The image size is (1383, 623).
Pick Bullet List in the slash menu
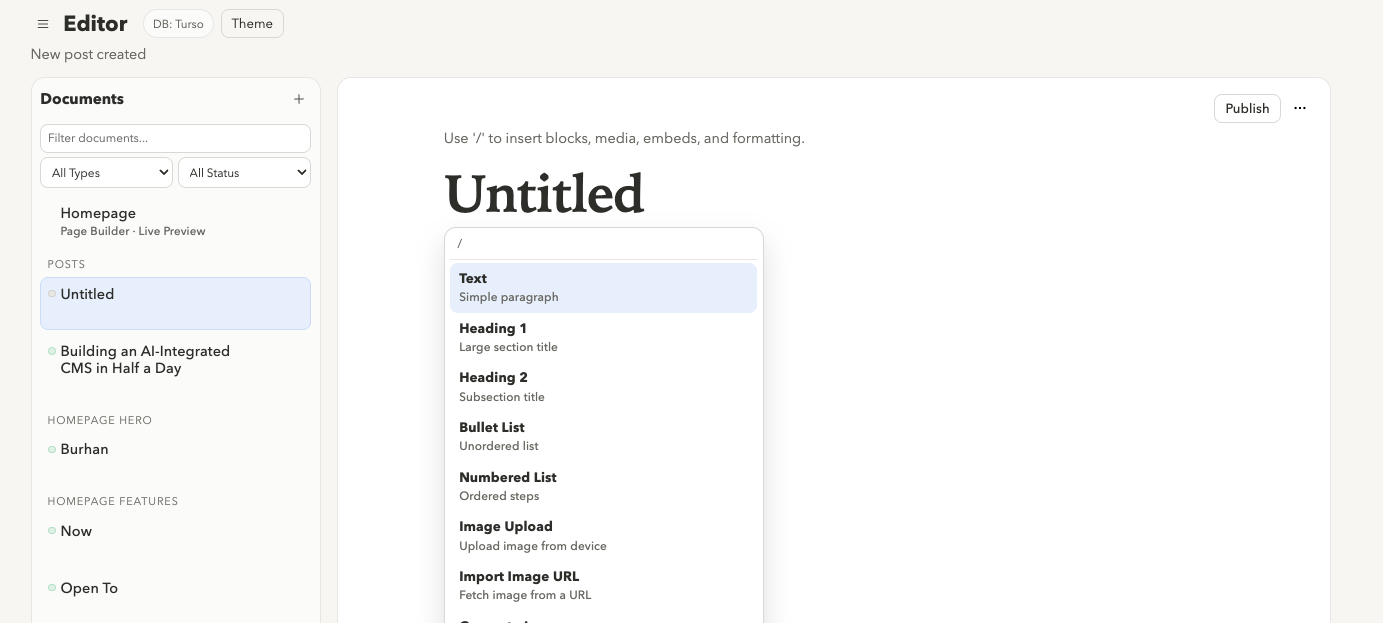click(603, 436)
